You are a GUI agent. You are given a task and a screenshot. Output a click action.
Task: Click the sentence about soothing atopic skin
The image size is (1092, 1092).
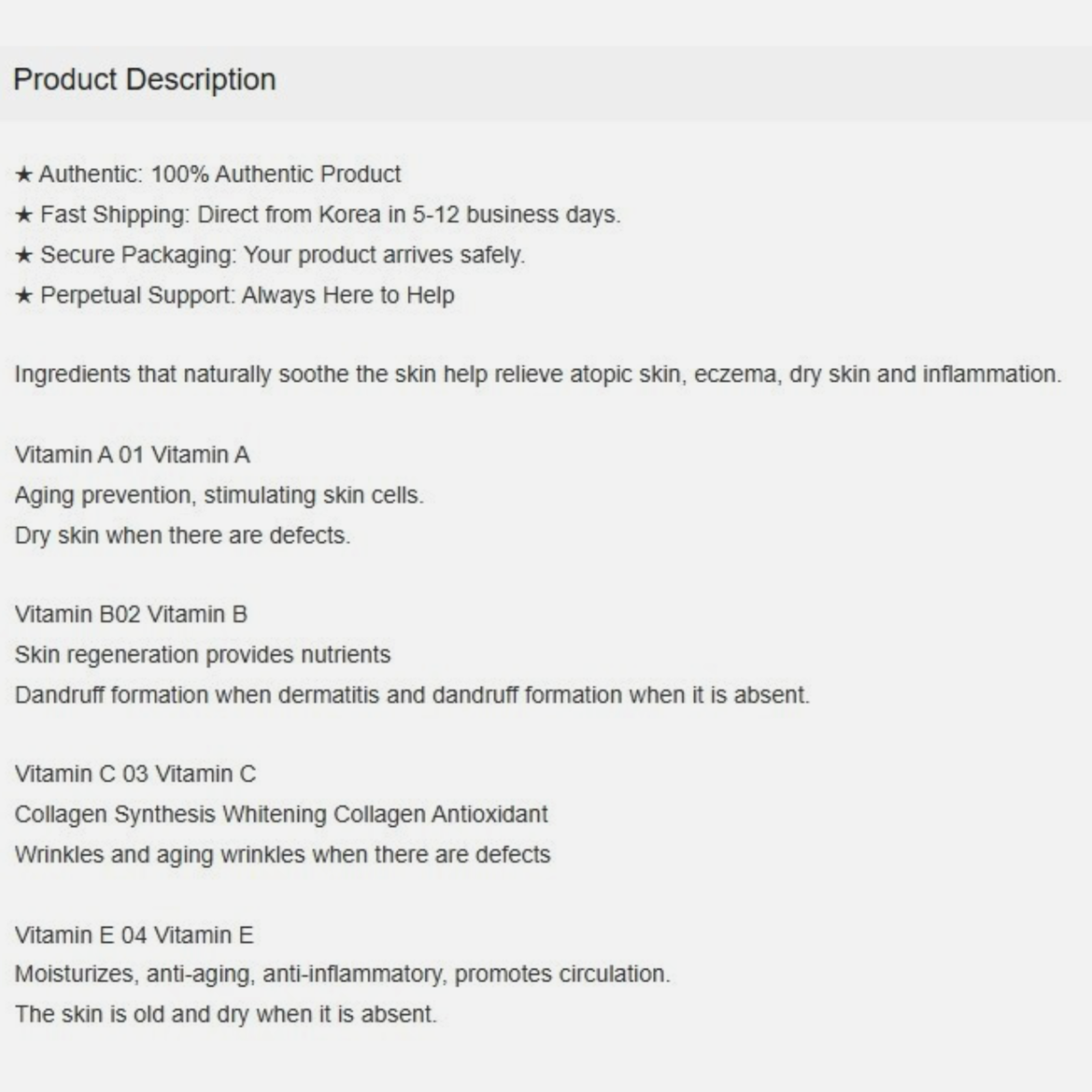537,374
